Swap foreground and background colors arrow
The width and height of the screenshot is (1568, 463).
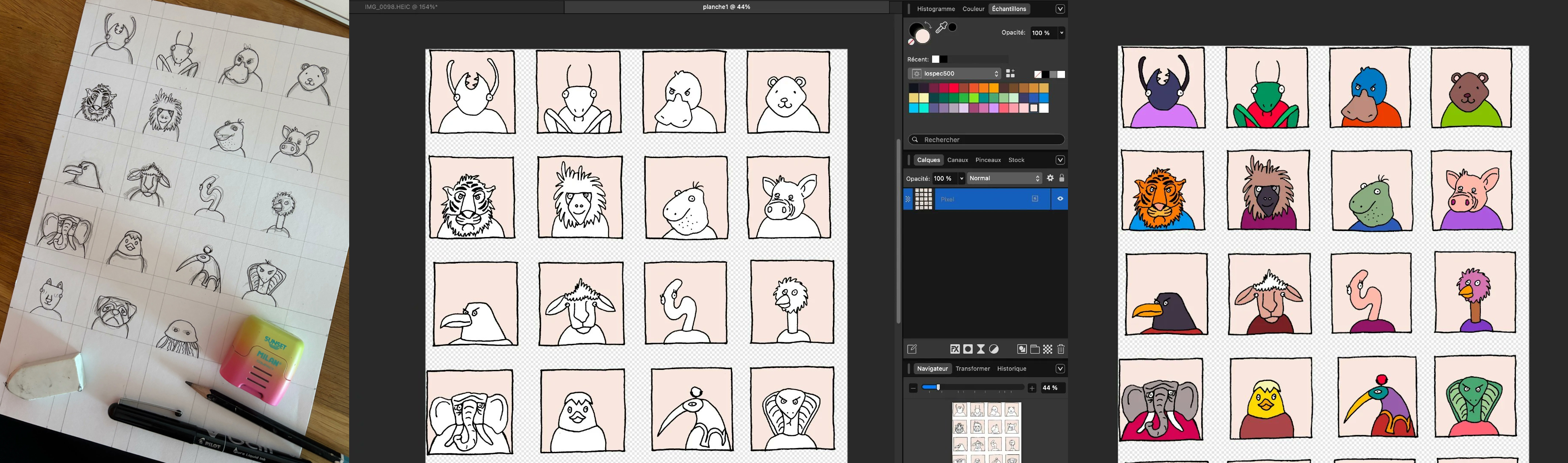pyautogui.click(x=928, y=24)
